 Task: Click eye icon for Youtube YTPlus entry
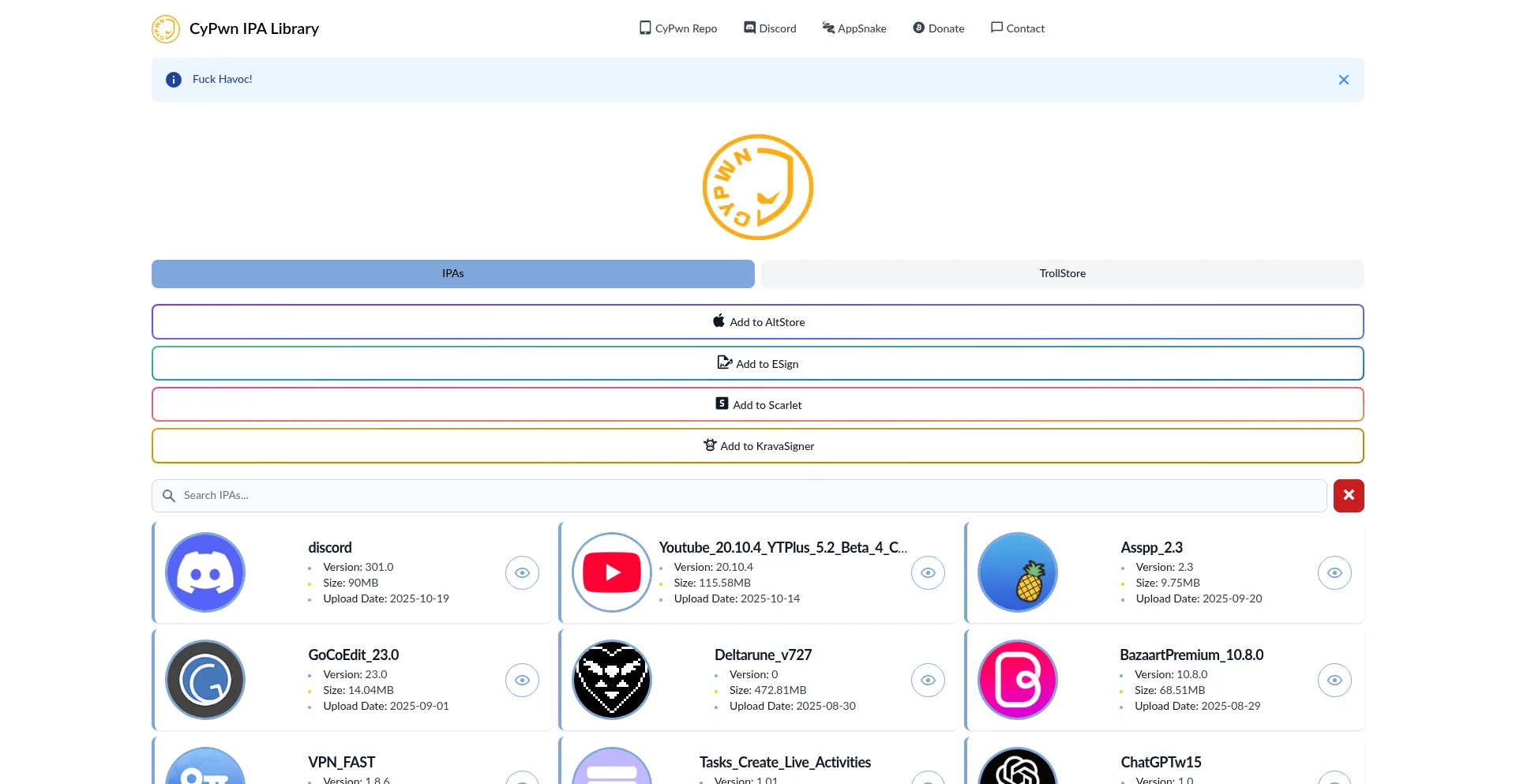pyautogui.click(x=928, y=573)
